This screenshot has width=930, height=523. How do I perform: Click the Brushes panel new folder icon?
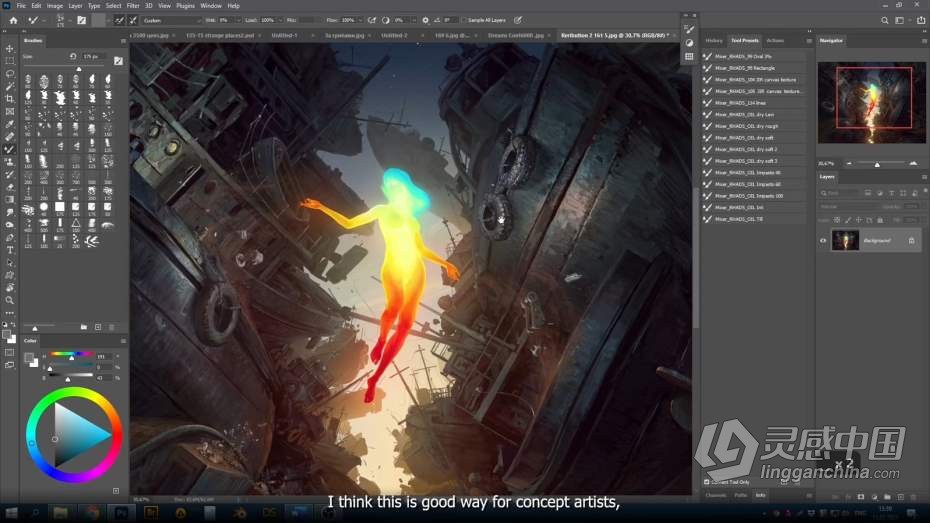coord(84,327)
